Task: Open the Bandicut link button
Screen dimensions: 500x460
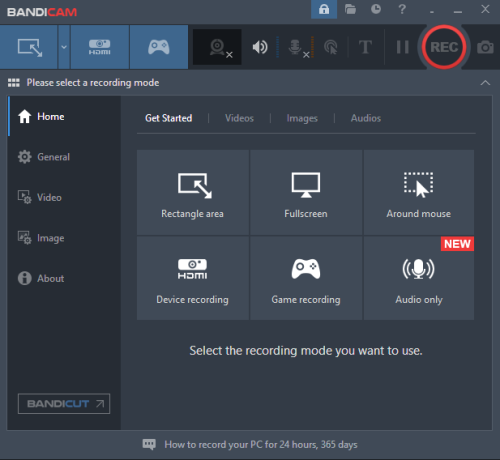Action: [64, 404]
